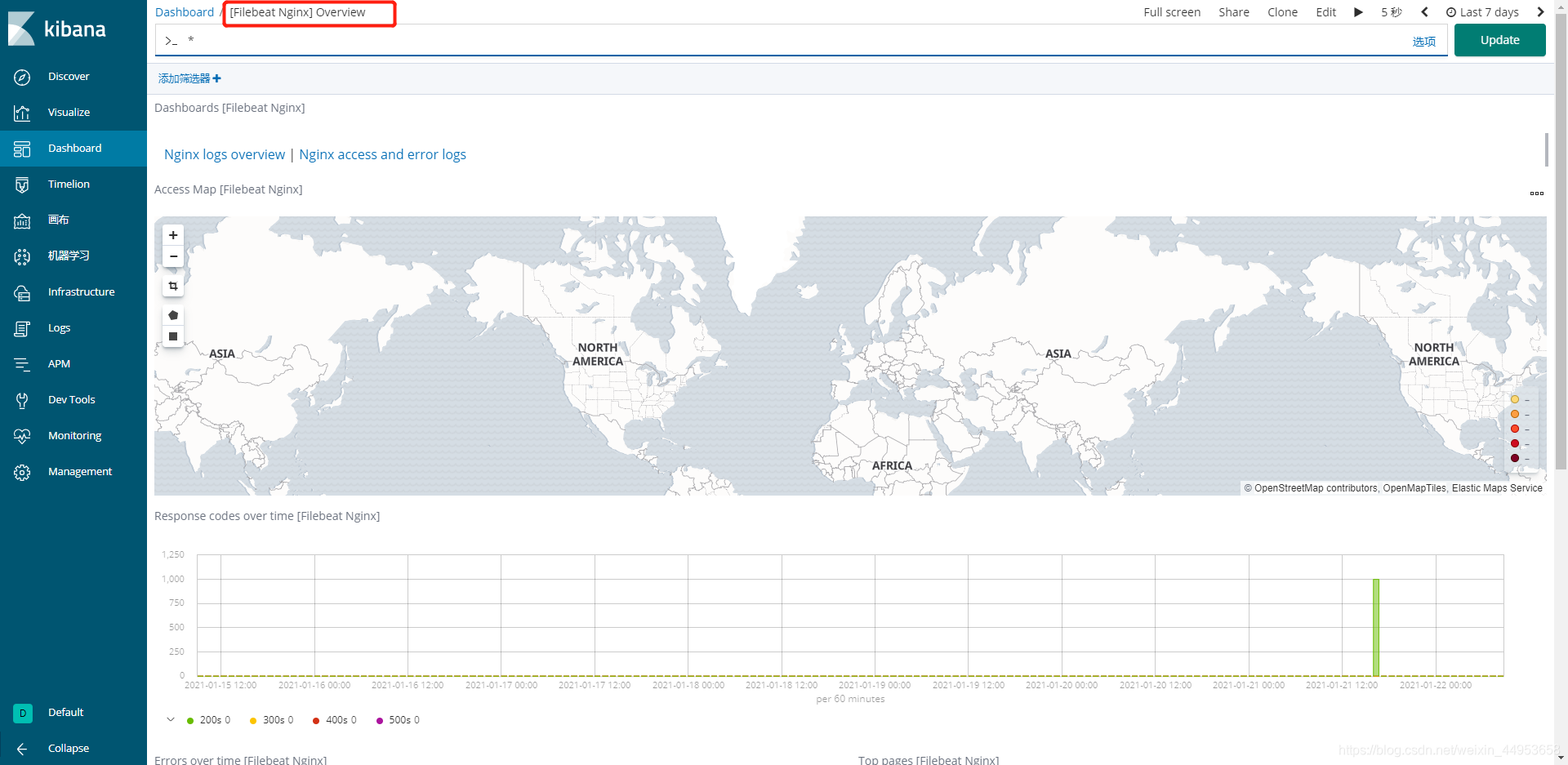Image resolution: width=1568 pixels, height=765 pixels.
Task: Open the Canvas (画布) icon
Action: click(22, 220)
